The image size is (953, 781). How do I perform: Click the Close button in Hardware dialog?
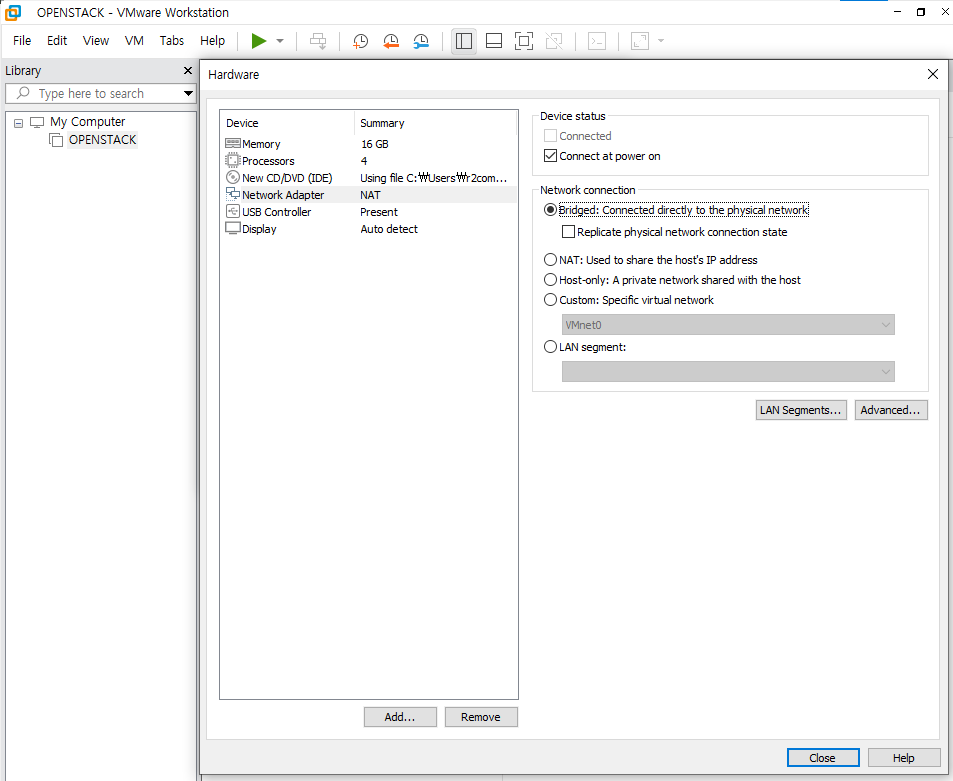[823, 758]
